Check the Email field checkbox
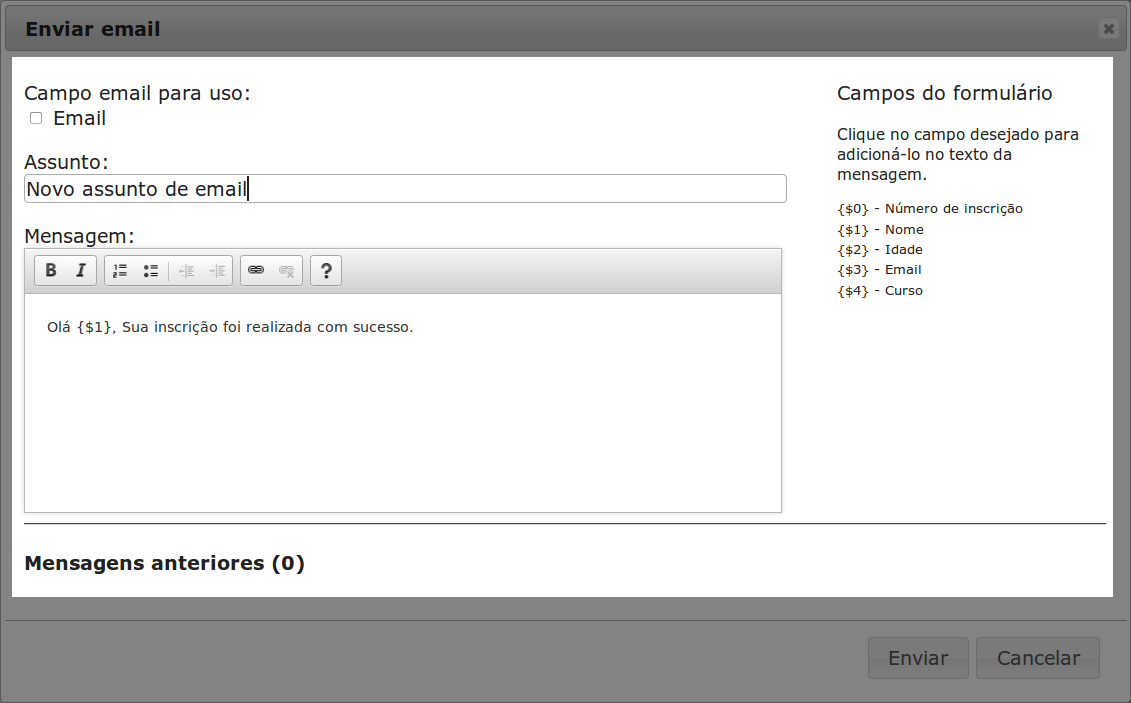Screen dimensions: 1131x703 [x=36, y=118]
